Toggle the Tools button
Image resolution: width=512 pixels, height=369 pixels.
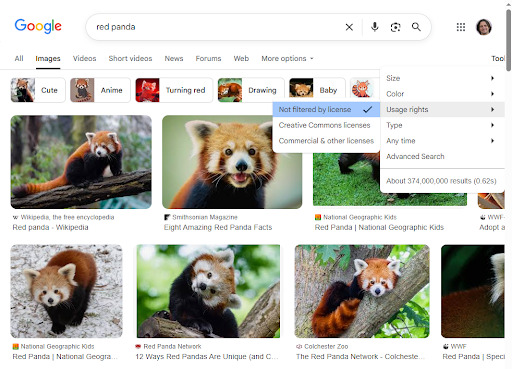point(498,58)
